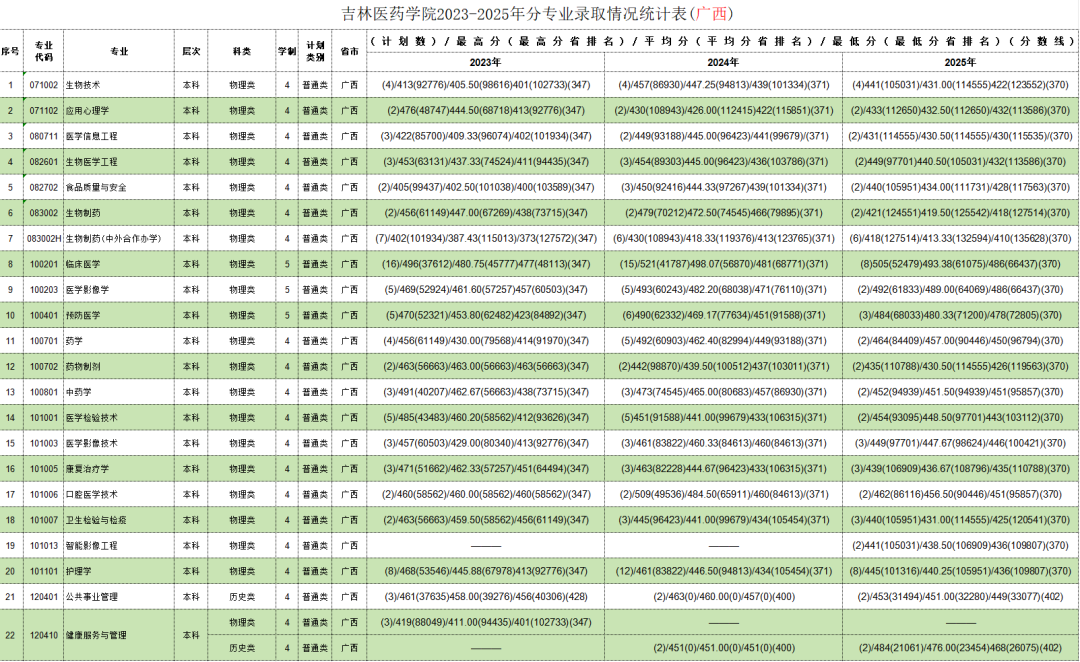This screenshot has width=1080, height=662.
Task: Click 历史类 in the 公共事业管理 row
Action: [242, 597]
